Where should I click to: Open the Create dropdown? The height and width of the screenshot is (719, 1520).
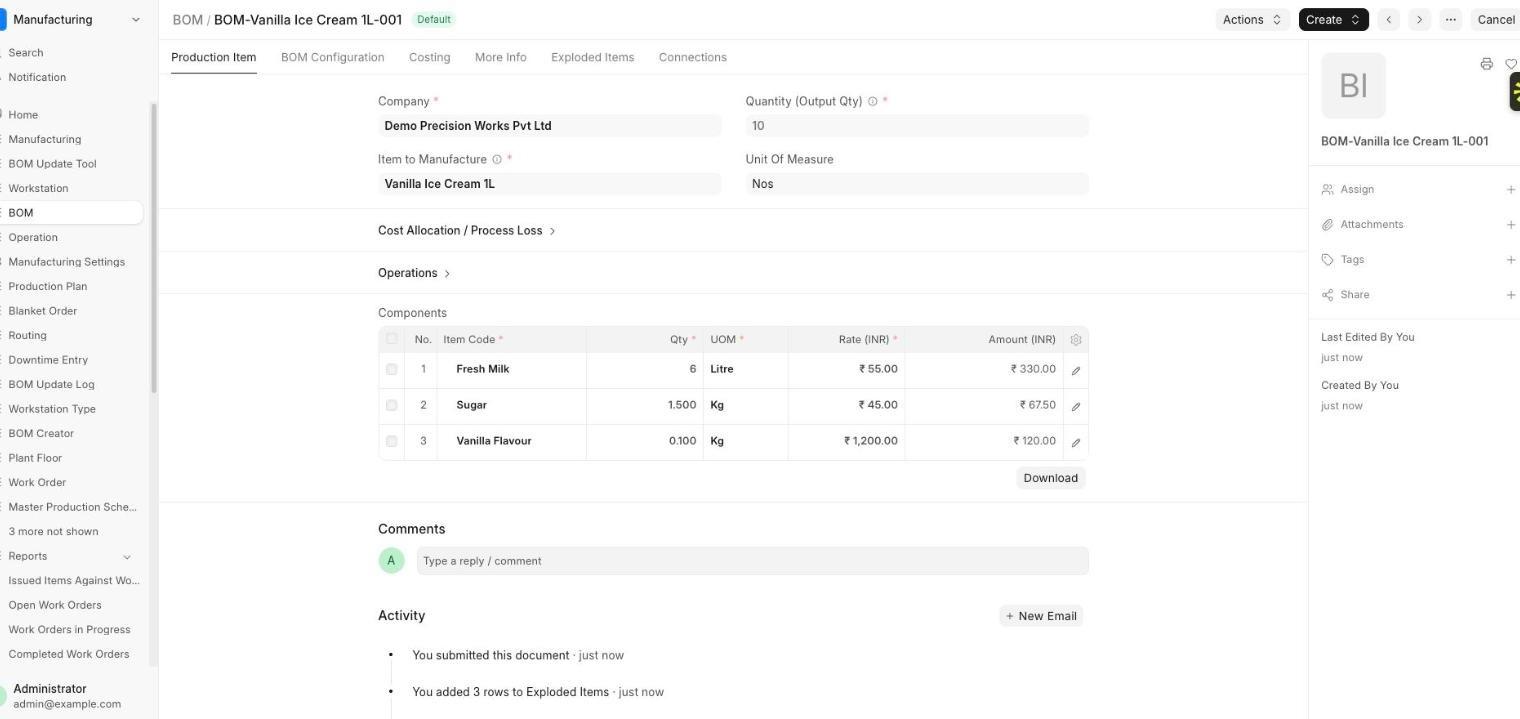(1333, 20)
